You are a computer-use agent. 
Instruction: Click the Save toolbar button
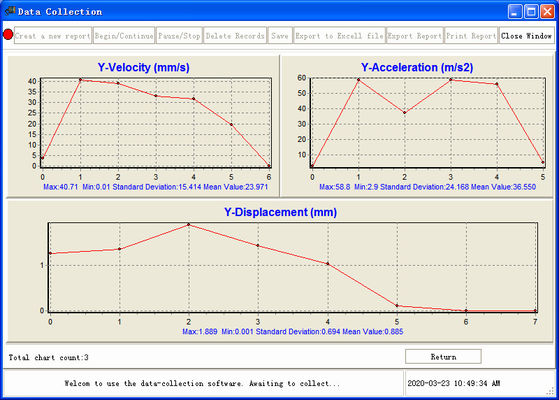(280, 36)
